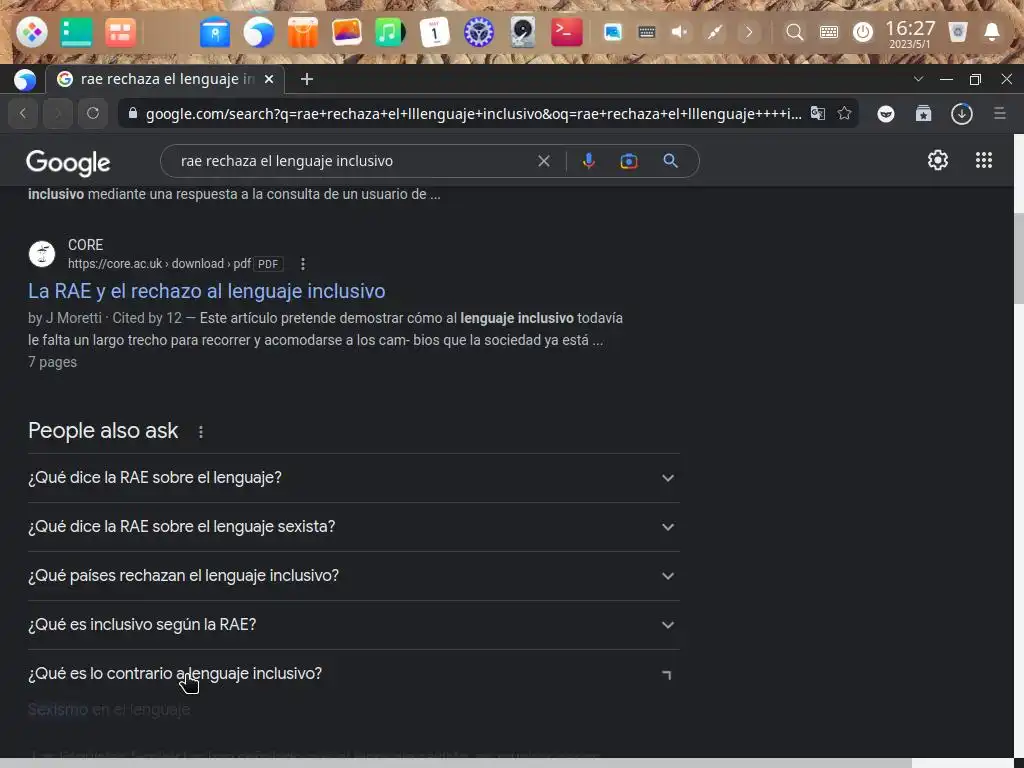Reload the current page
Screen dimensions: 1024x768
(93, 114)
